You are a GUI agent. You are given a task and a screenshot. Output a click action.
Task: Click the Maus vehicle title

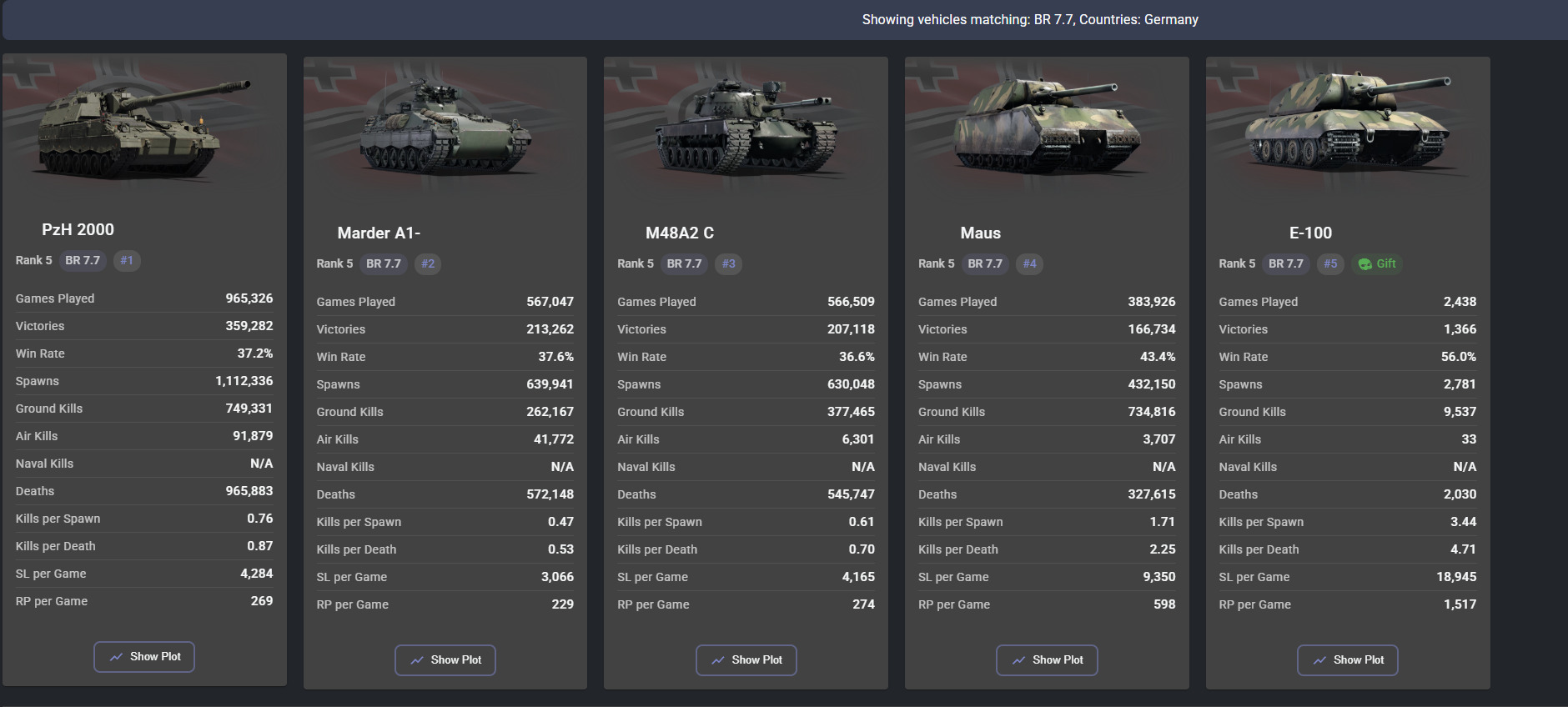tap(980, 233)
